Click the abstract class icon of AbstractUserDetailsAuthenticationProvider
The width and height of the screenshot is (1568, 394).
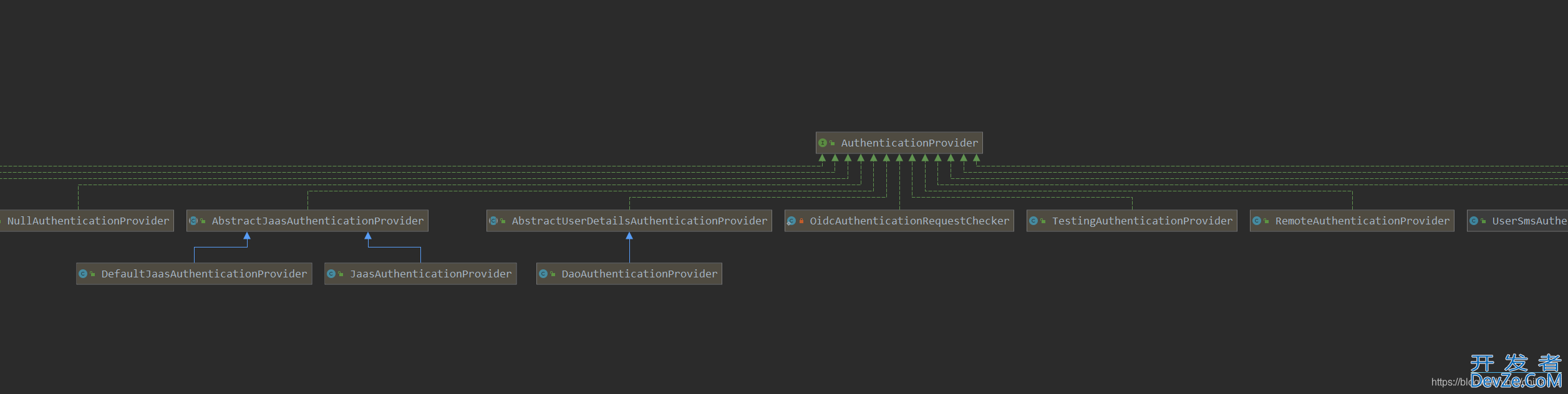tap(493, 221)
